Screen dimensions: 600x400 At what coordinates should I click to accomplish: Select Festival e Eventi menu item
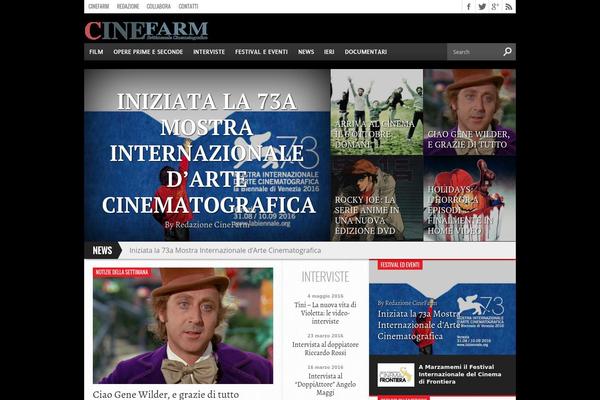click(261, 52)
